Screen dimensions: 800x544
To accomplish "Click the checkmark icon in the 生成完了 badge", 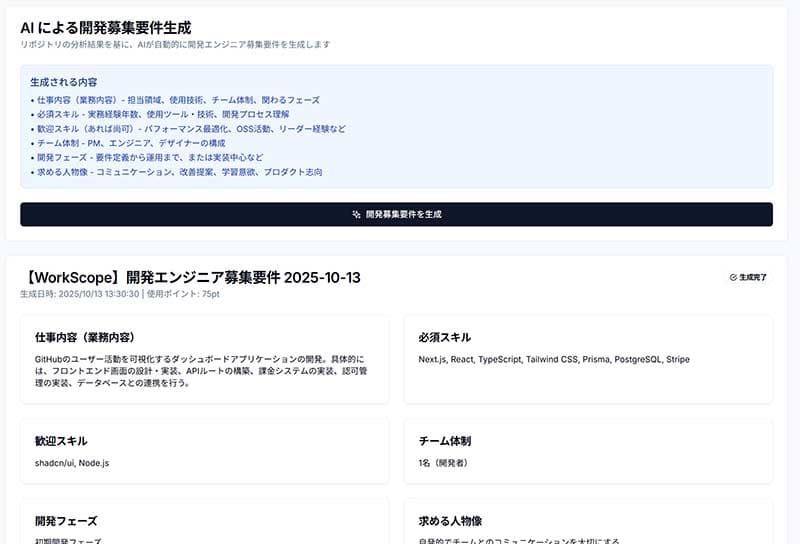I will (733, 277).
